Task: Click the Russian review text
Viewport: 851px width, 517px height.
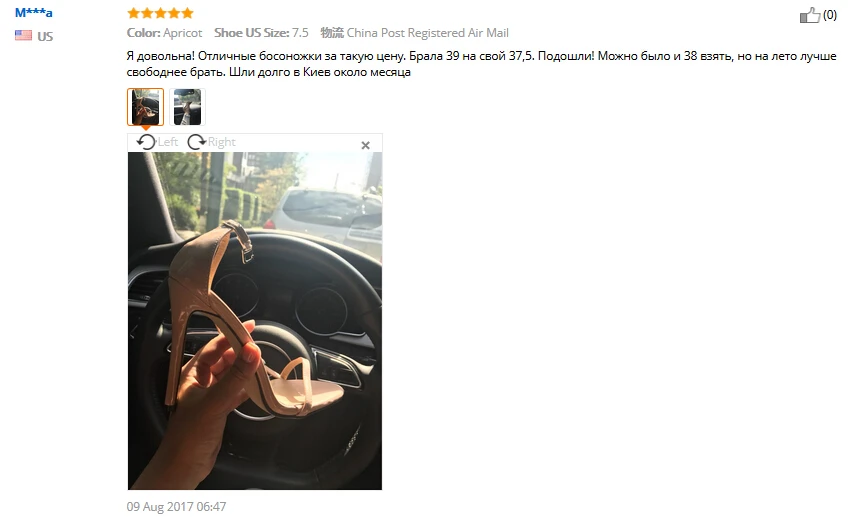Action: (x=481, y=64)
